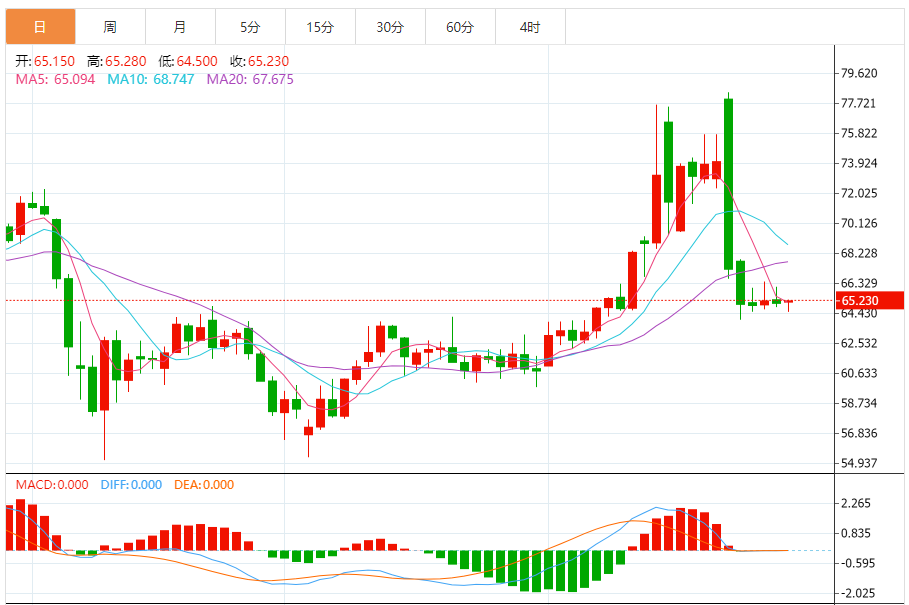Viewport: 909px width, 605px height.
Task: Open the 4时 timeframe tab
Action: [x=530, y=27]
